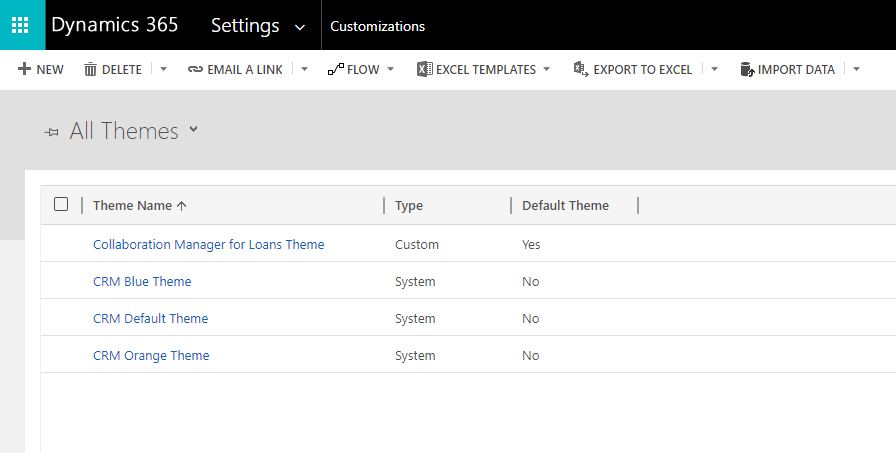Click the ascending sort arrow on Theme Name
The height and width of the screenshot is (453, 896).
tap(182, 206)
